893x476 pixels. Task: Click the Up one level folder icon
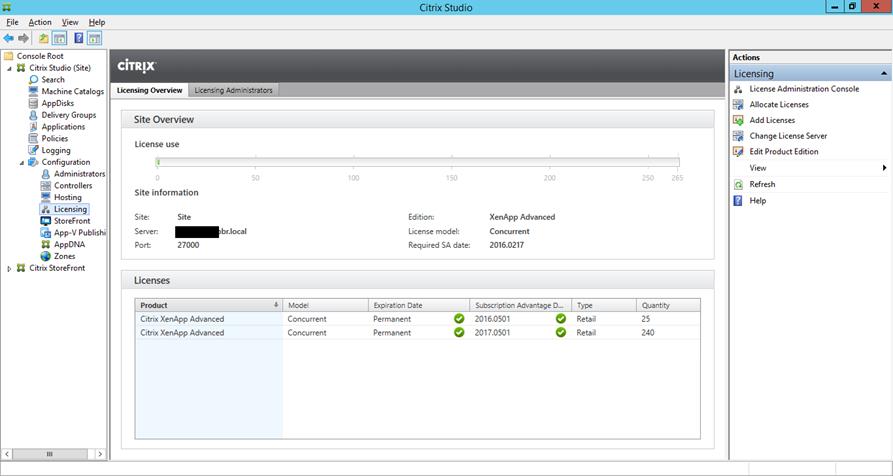[x=44, y=38]
